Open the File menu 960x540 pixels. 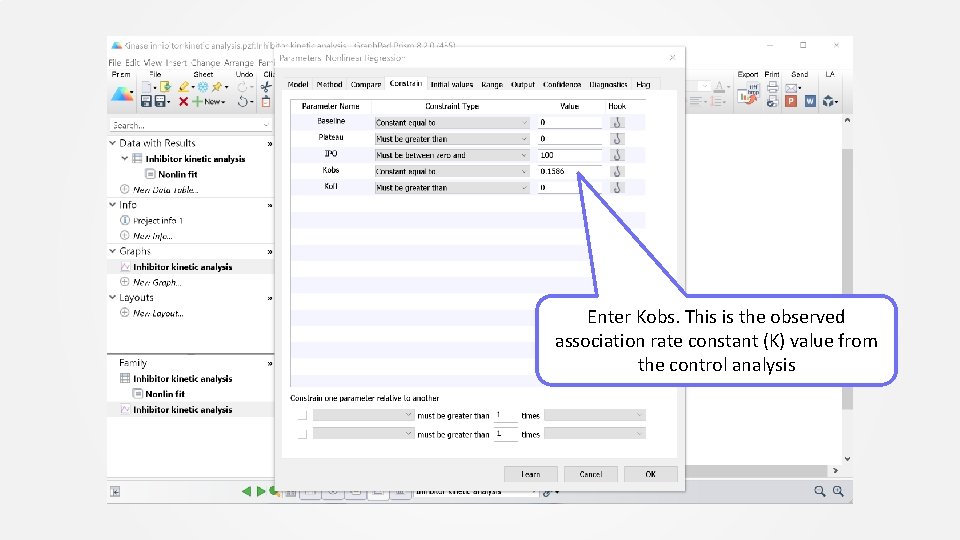tap(114, 62)
